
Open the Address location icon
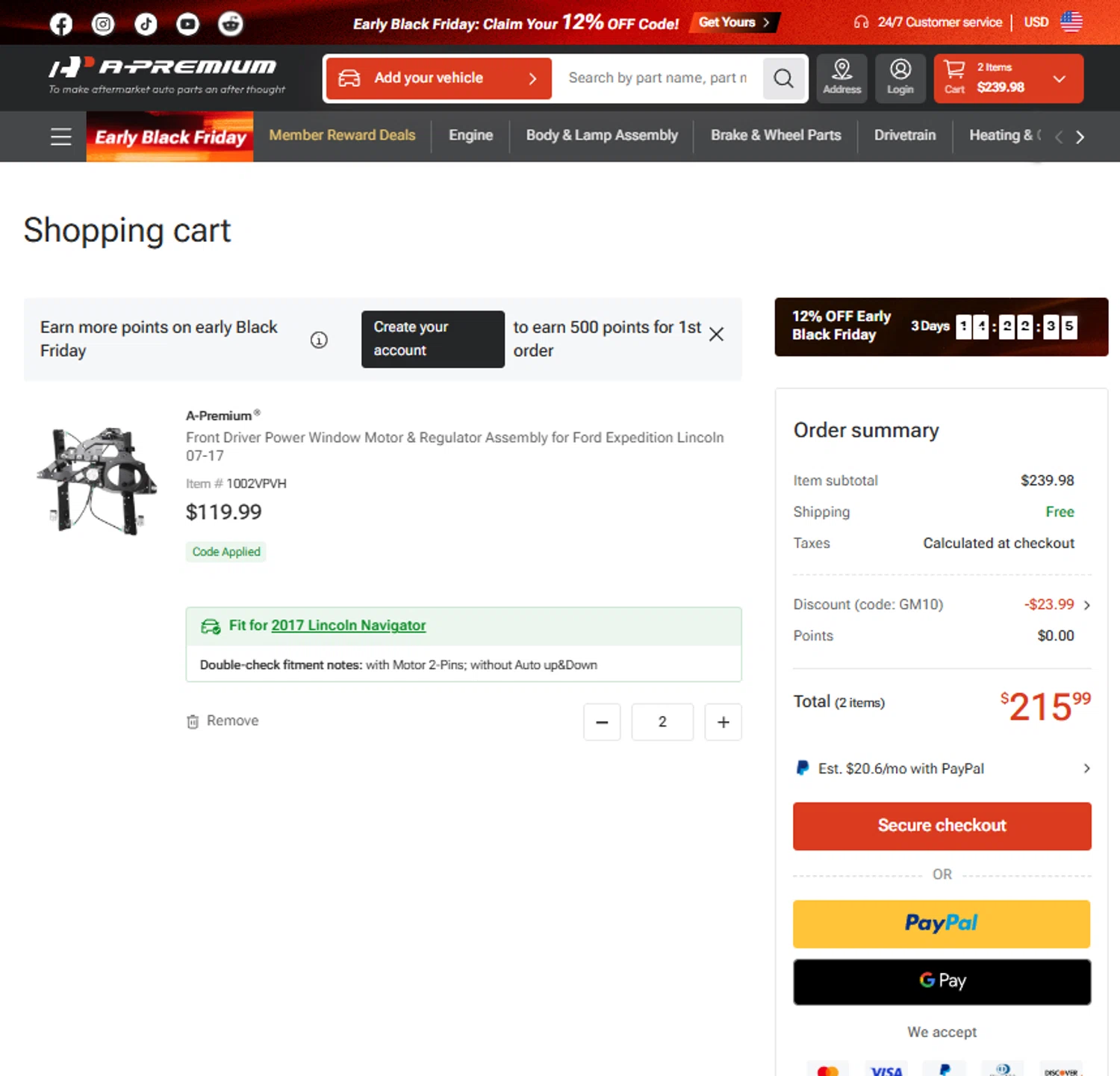[841, 78]
